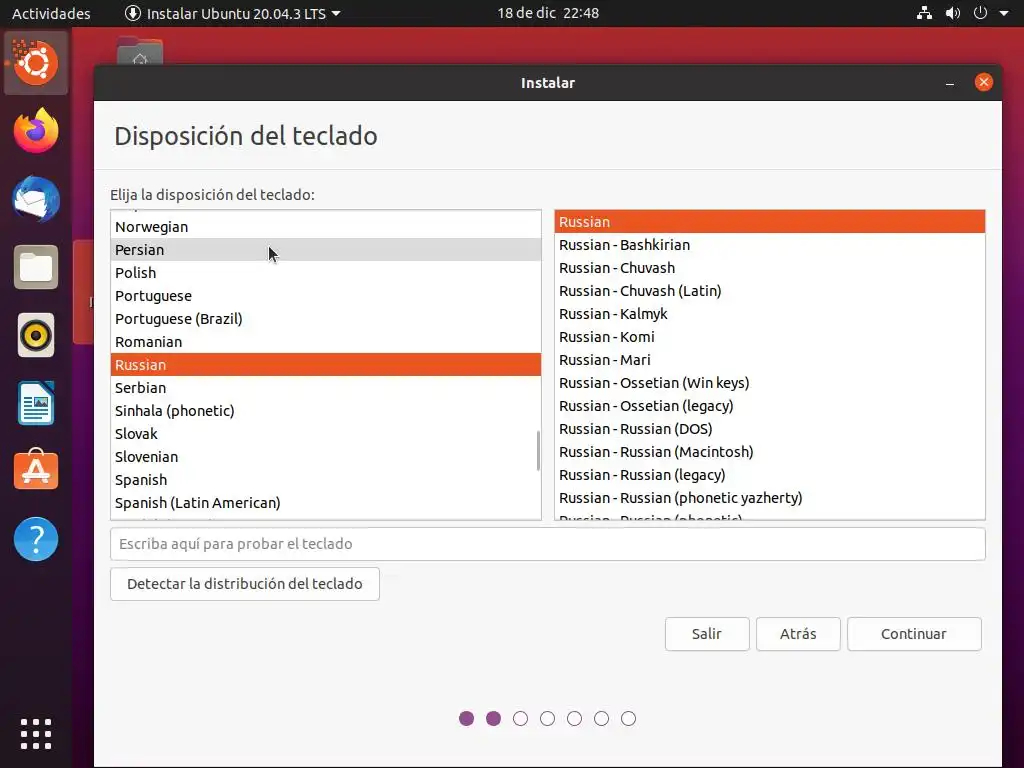This screenshot has height=768, width=1024.
Task: Select Polish in the layout list
Action: 326,273
